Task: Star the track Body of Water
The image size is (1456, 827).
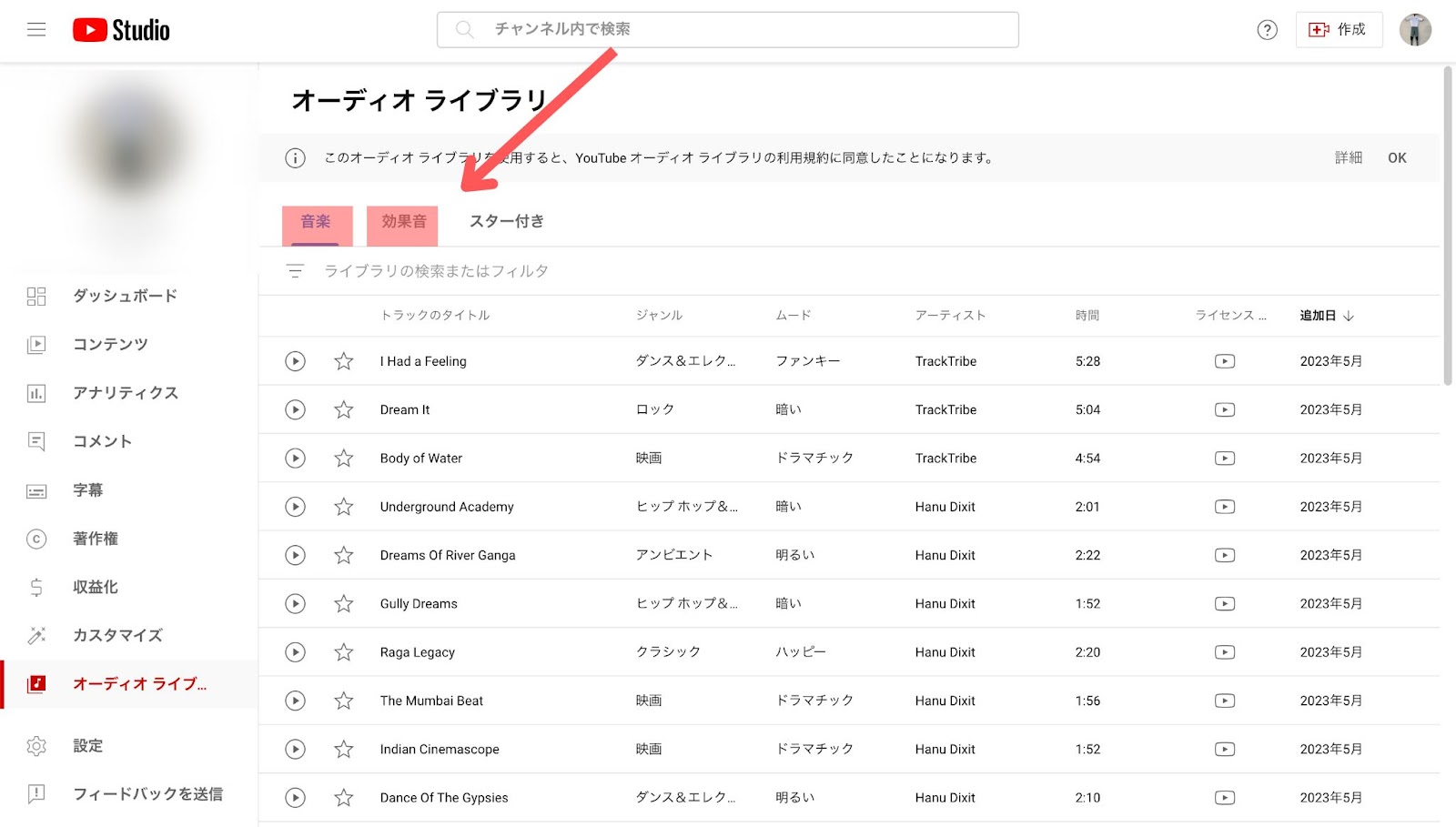Action: (x=343, y=459)
